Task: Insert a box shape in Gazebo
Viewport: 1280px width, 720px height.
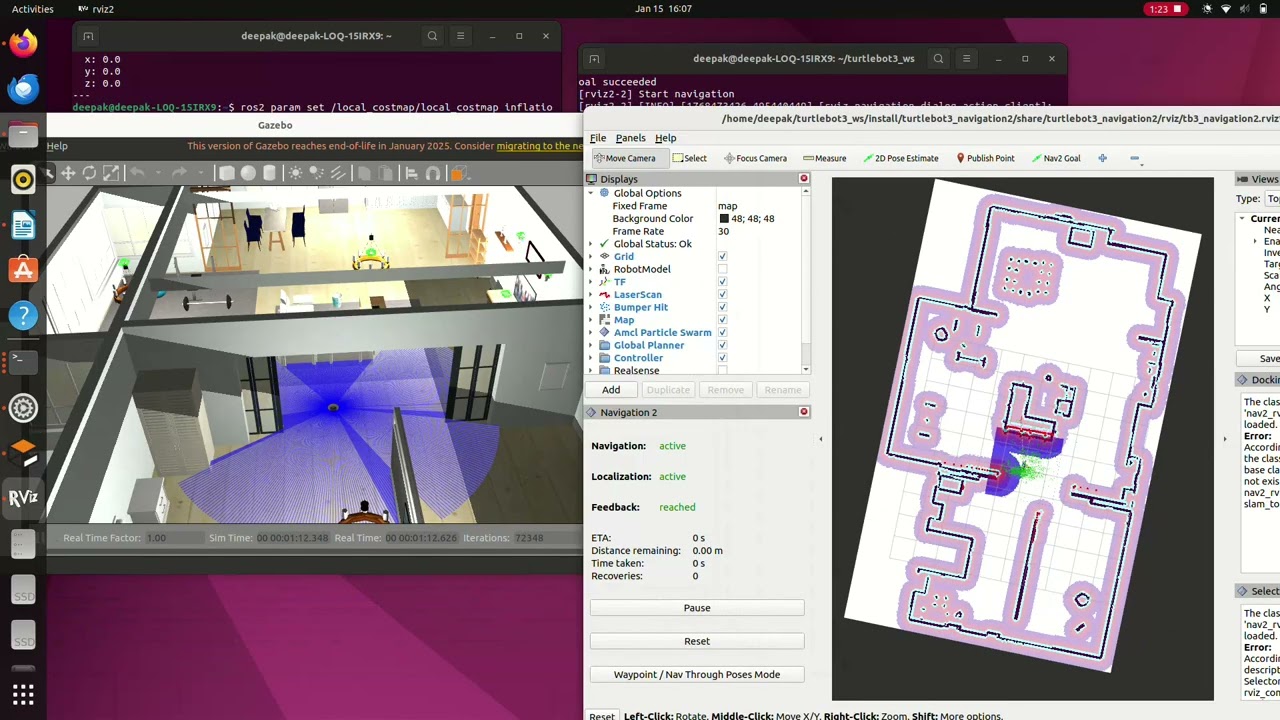Action: coord(227,173)
